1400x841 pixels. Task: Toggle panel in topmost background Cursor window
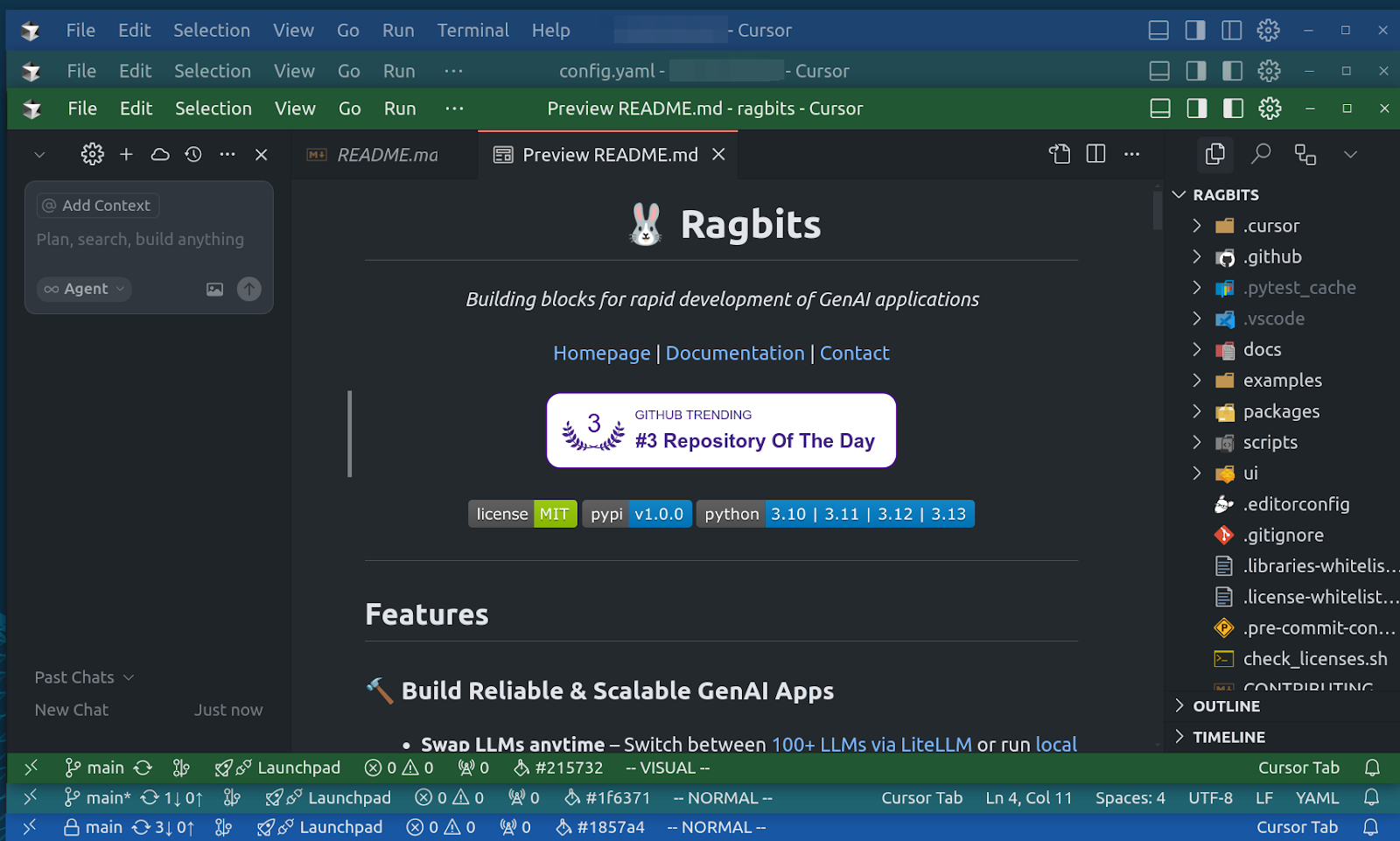pos(1158,31)
